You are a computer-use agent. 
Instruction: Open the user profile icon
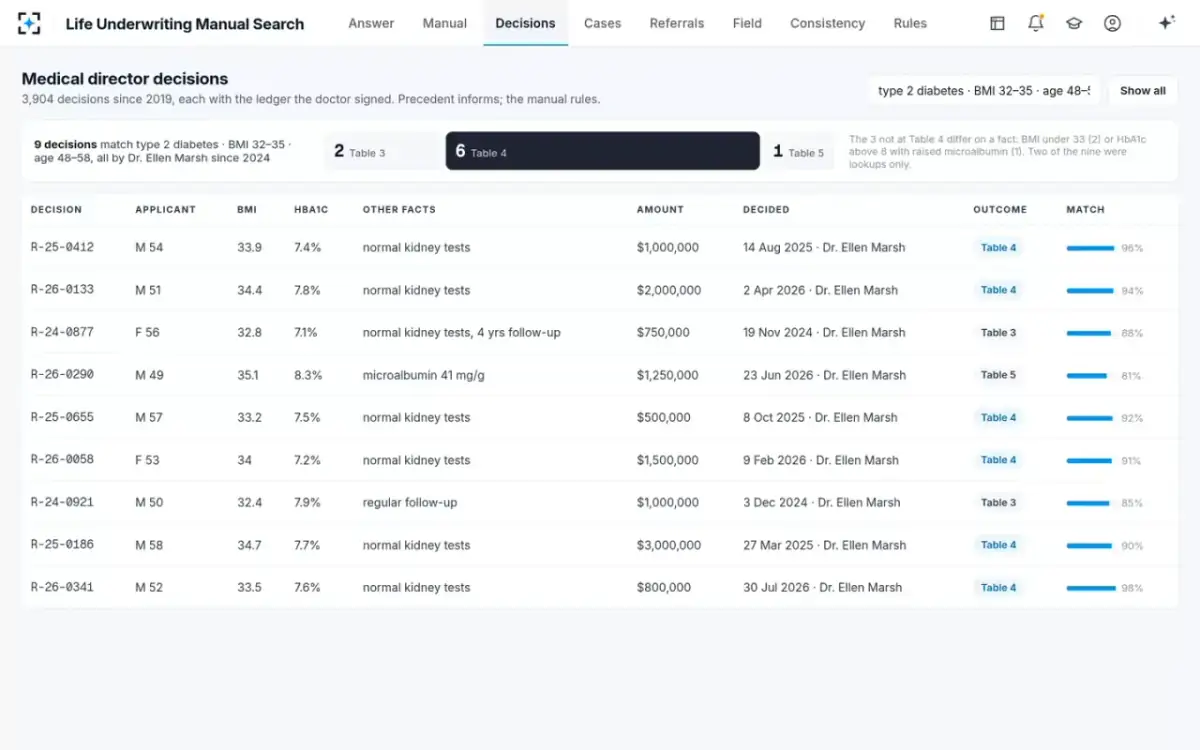click(x=1112, y=23)
